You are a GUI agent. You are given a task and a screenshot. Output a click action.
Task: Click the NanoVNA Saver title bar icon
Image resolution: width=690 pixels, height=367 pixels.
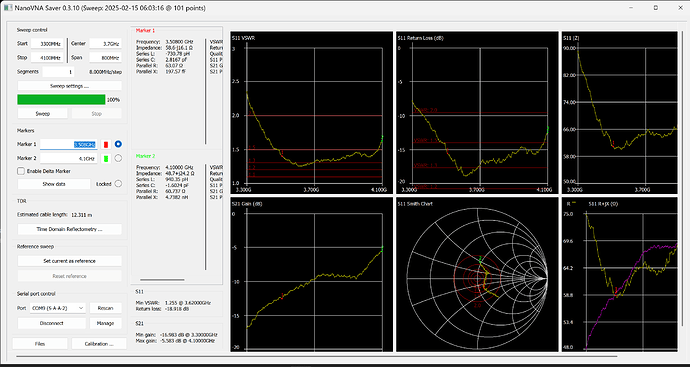tap(7, 8)
